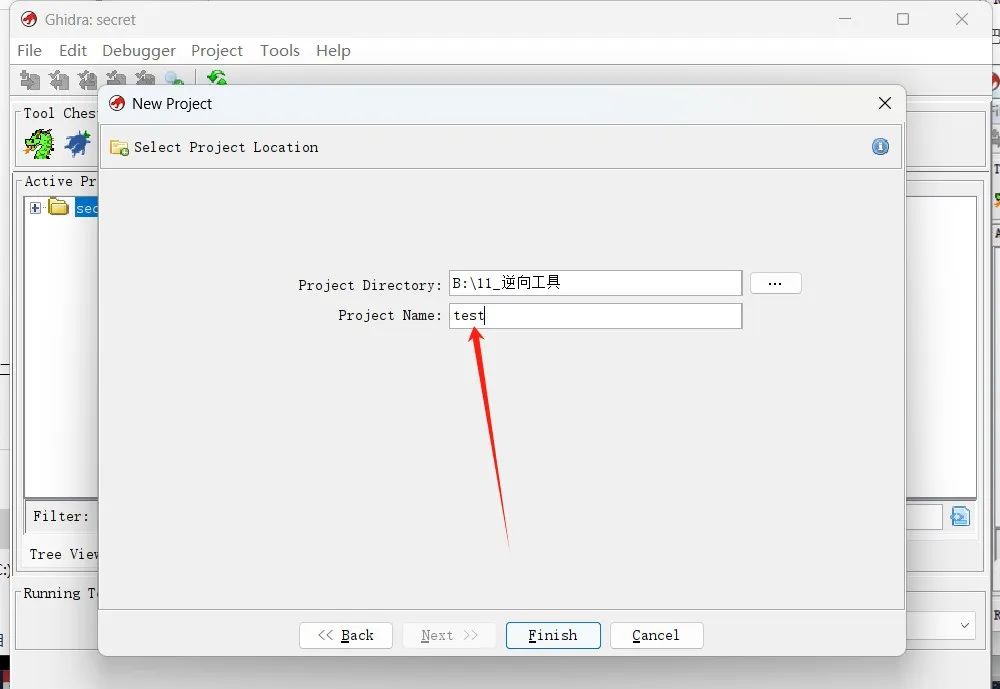Open the Project menu
Screen dimensions: 1000x689
tap(217, 50)
